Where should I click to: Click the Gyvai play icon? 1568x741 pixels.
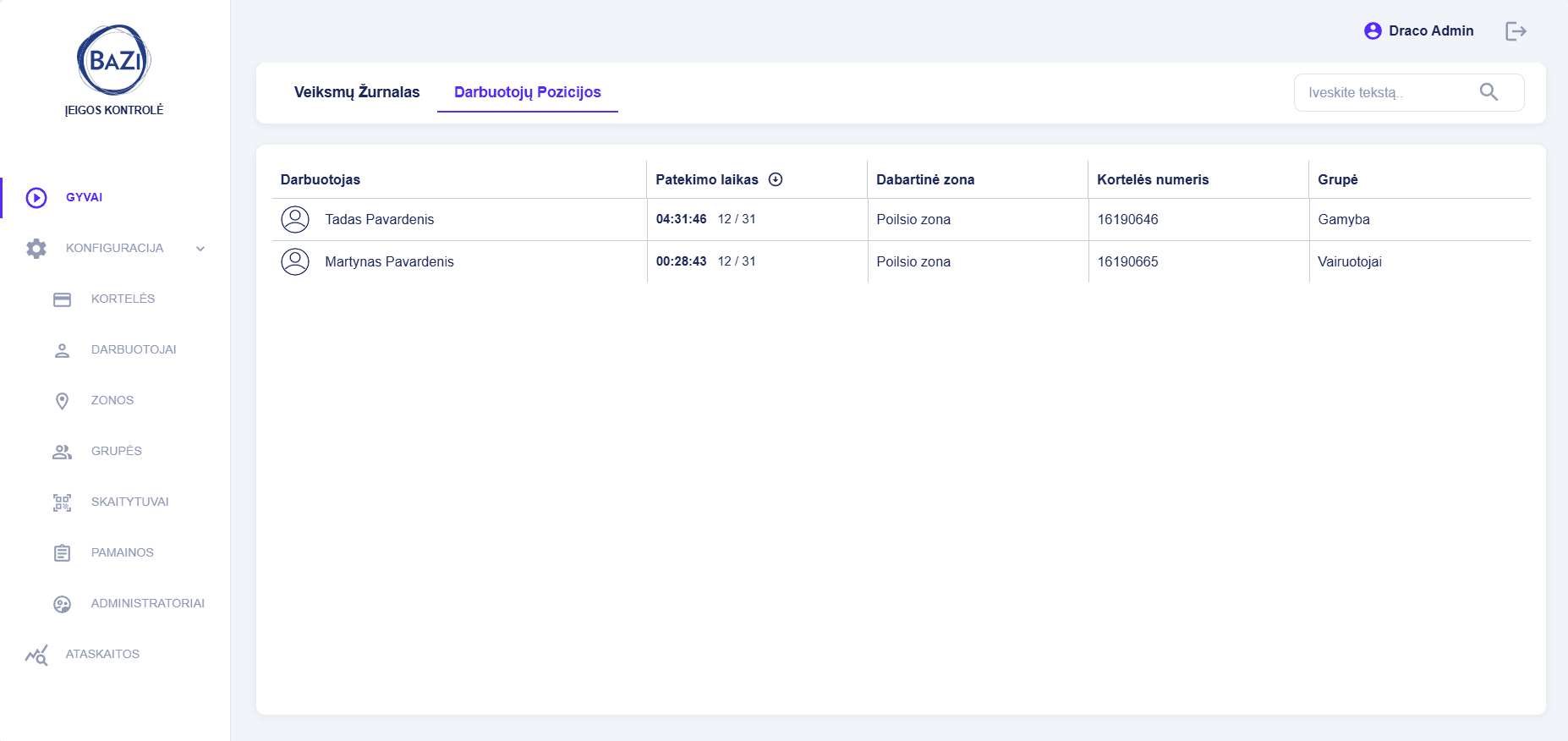[x=36, y=198]
